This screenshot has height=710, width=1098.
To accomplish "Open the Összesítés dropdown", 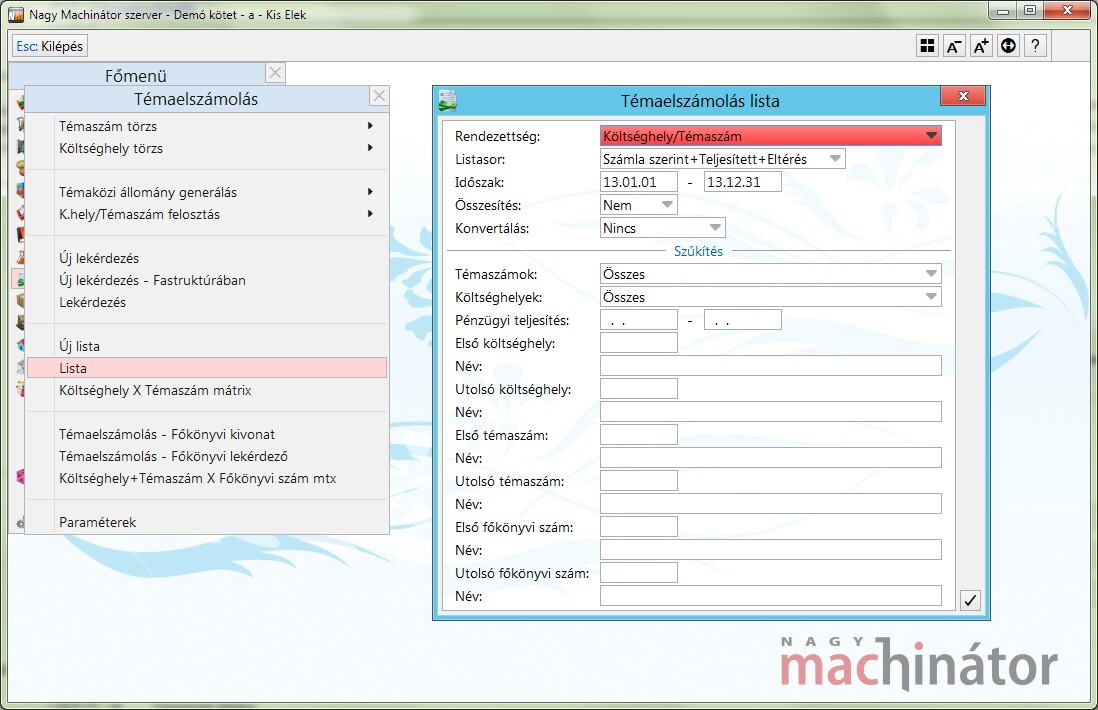I will [639, 205].
